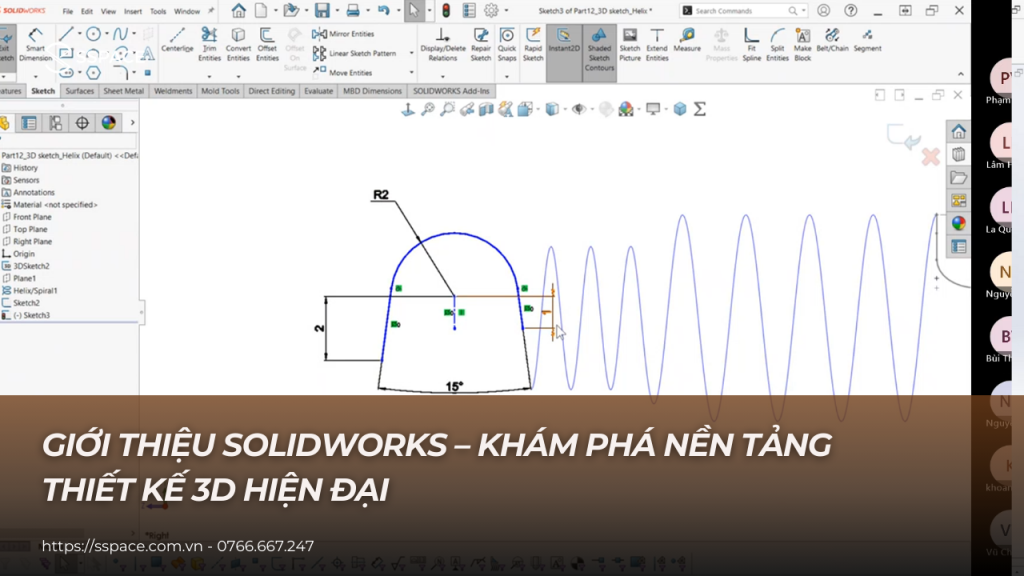Click Zoom to Fit in view toolbar
Image resolution: width=1024 pixels, height=576 pixels.
(x=428, y=109)
